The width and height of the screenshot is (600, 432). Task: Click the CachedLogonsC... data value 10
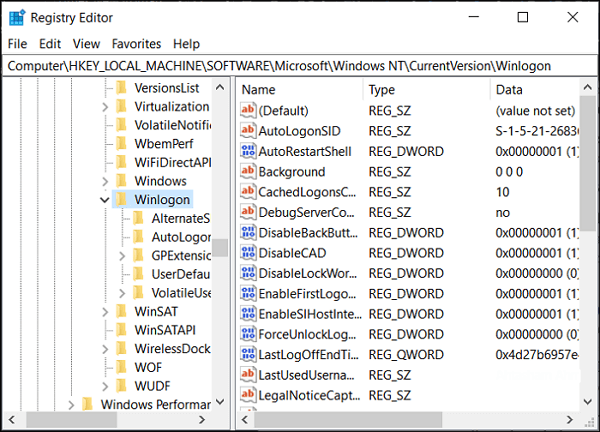[502, 192]
